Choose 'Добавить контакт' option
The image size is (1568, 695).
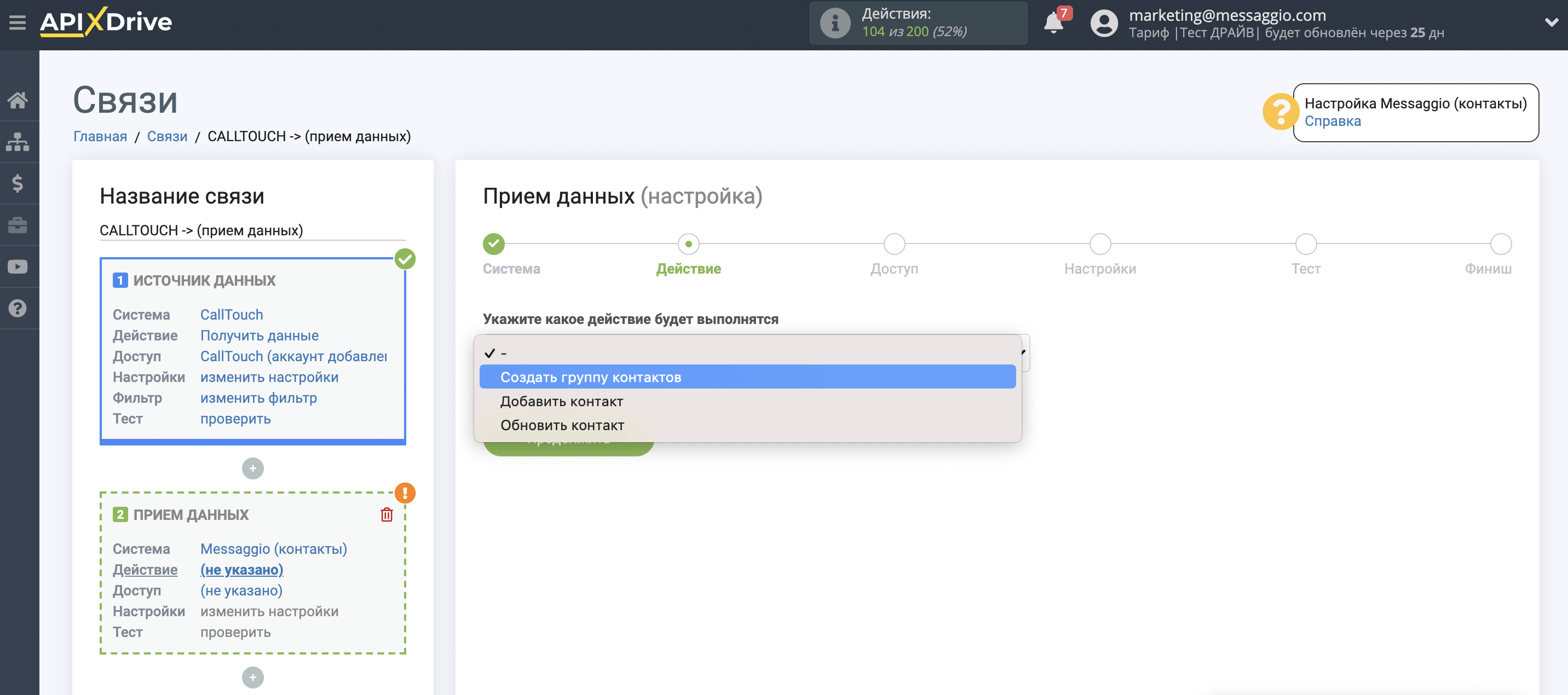pos(747,401)
